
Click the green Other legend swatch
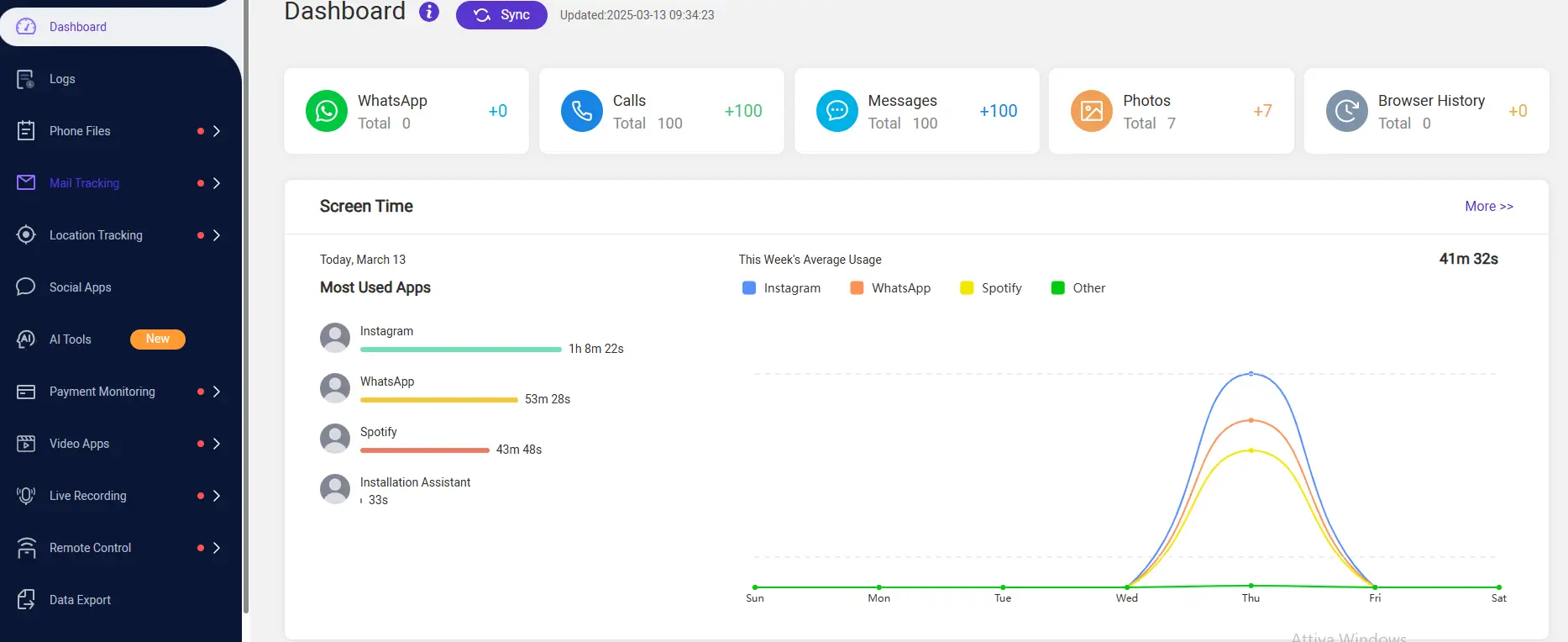[1057, 288]
